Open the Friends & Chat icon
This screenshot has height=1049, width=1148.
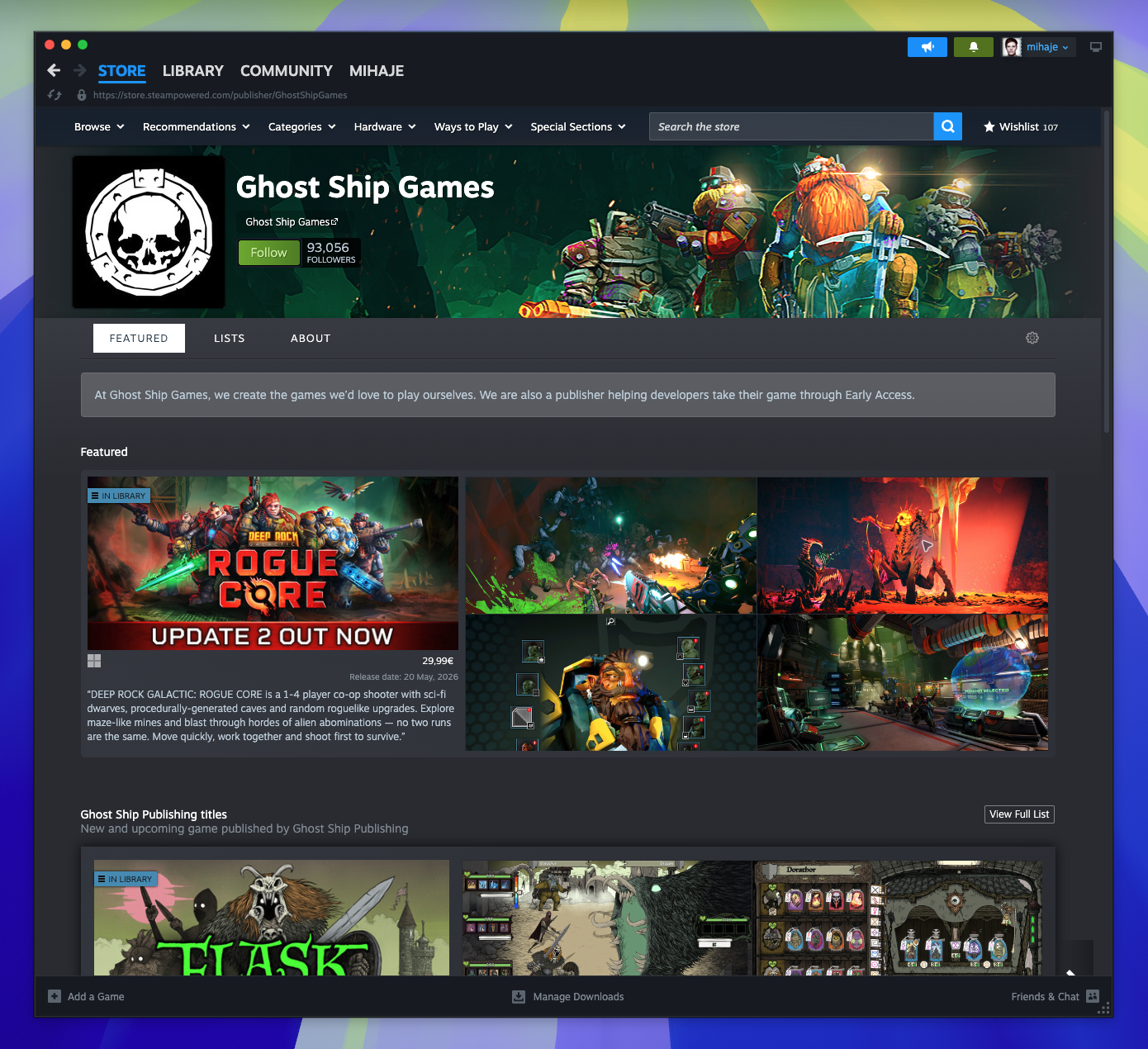point(1093,996)
